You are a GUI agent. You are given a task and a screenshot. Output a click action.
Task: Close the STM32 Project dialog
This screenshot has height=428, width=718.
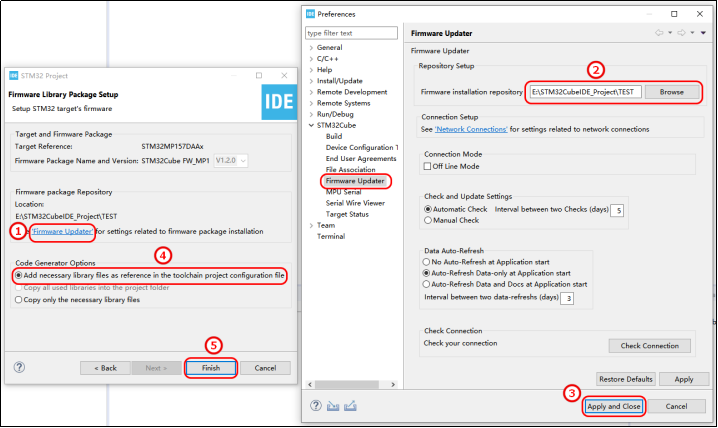[284, 76]
